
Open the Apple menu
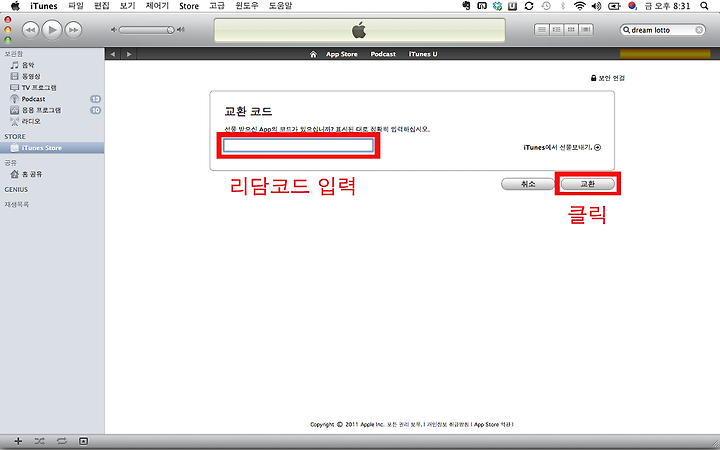15,6
